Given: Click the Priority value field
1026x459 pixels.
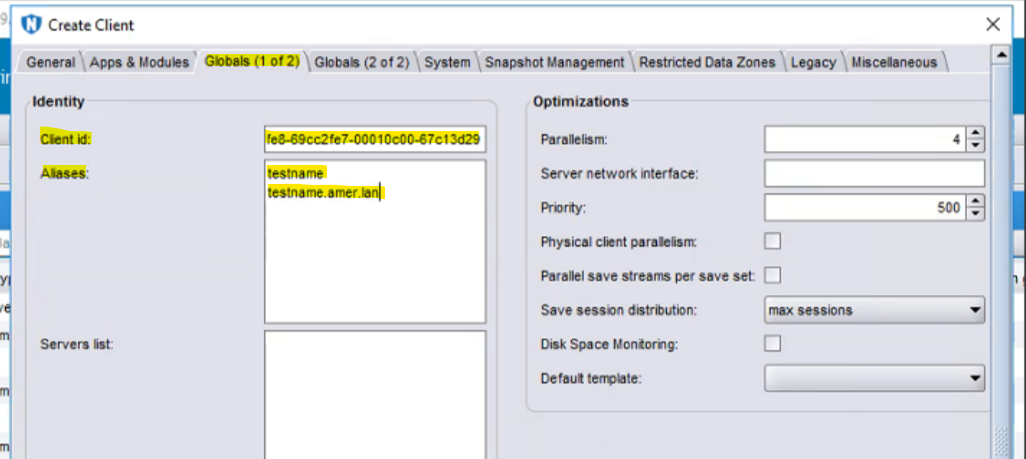Looking at the screenshot, I should [x=864, y=208].
